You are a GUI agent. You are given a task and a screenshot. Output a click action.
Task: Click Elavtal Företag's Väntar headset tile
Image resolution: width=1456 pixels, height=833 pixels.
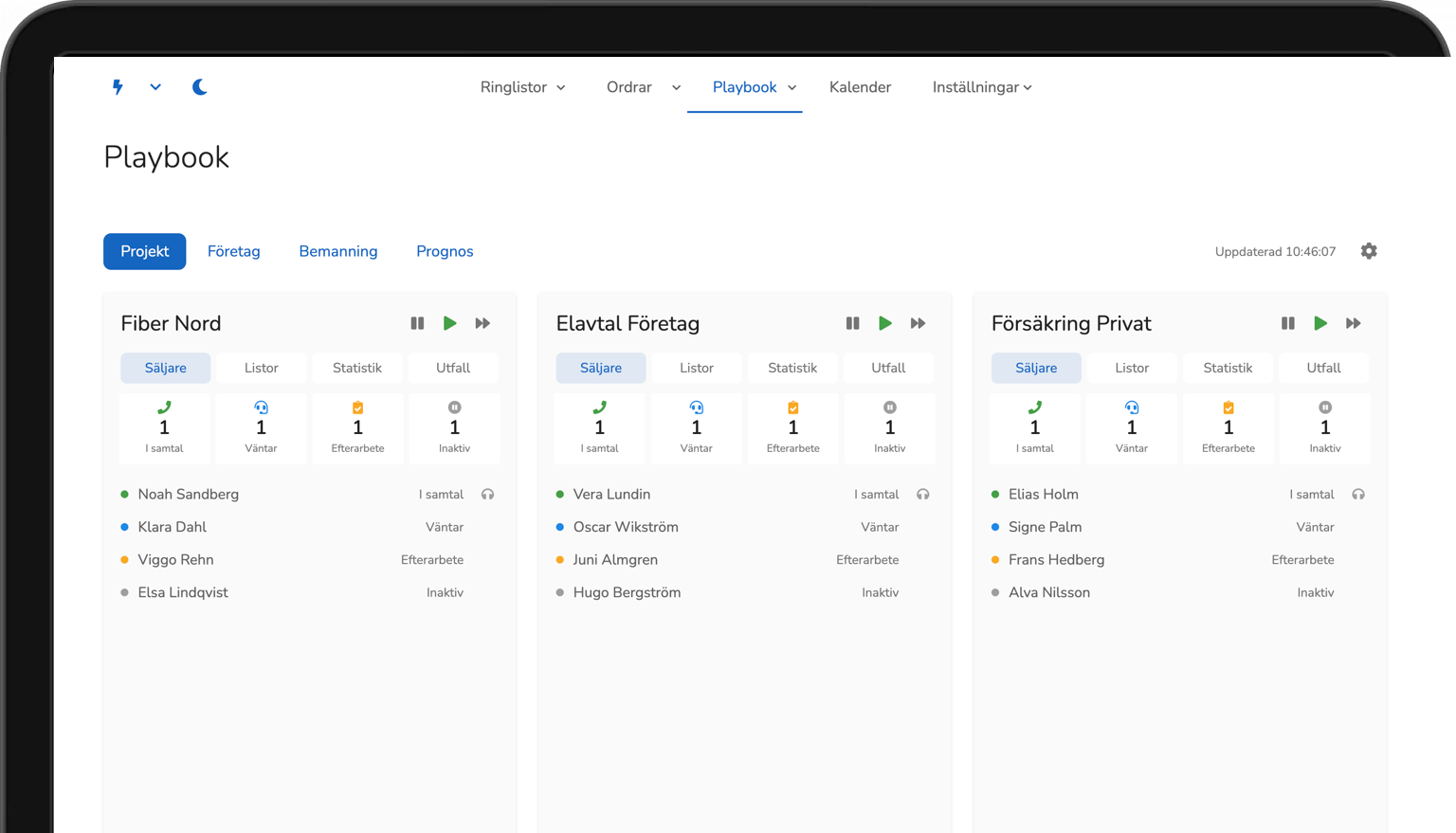click(x=696, y=428)
